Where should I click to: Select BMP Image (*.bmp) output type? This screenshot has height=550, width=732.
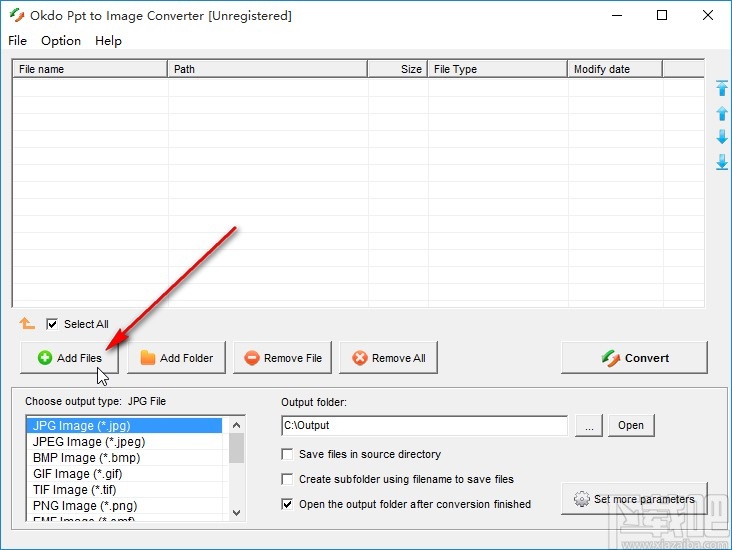[x=124, y=458]
